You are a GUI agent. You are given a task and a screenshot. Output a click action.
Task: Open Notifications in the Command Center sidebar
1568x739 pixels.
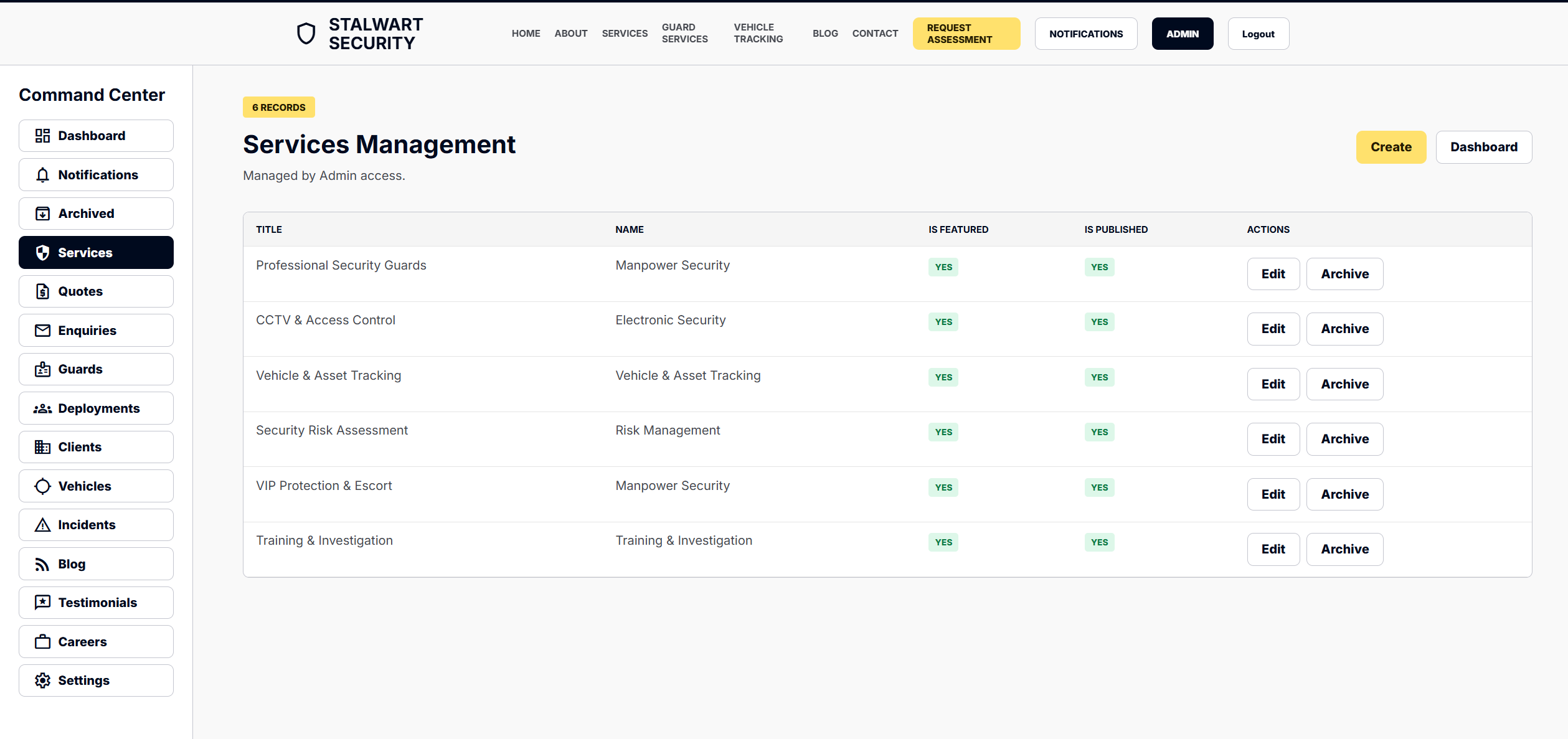(96, 175)
